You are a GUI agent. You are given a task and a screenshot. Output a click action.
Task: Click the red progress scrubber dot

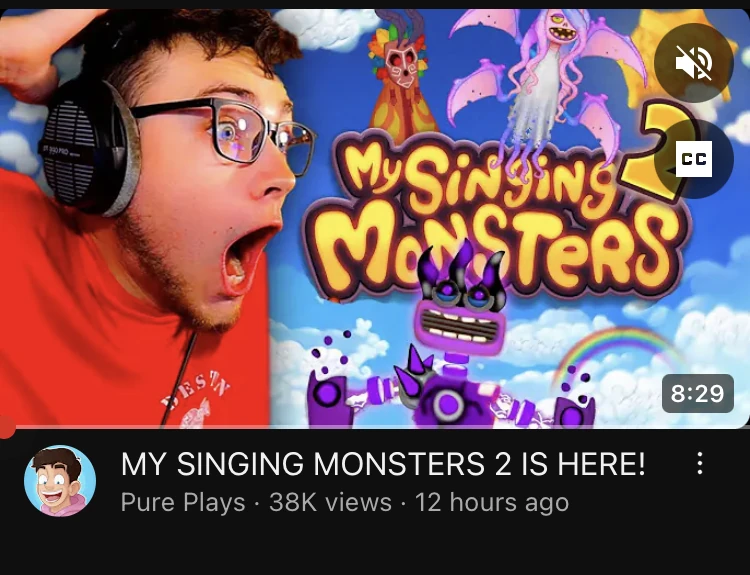coord(6,427)
